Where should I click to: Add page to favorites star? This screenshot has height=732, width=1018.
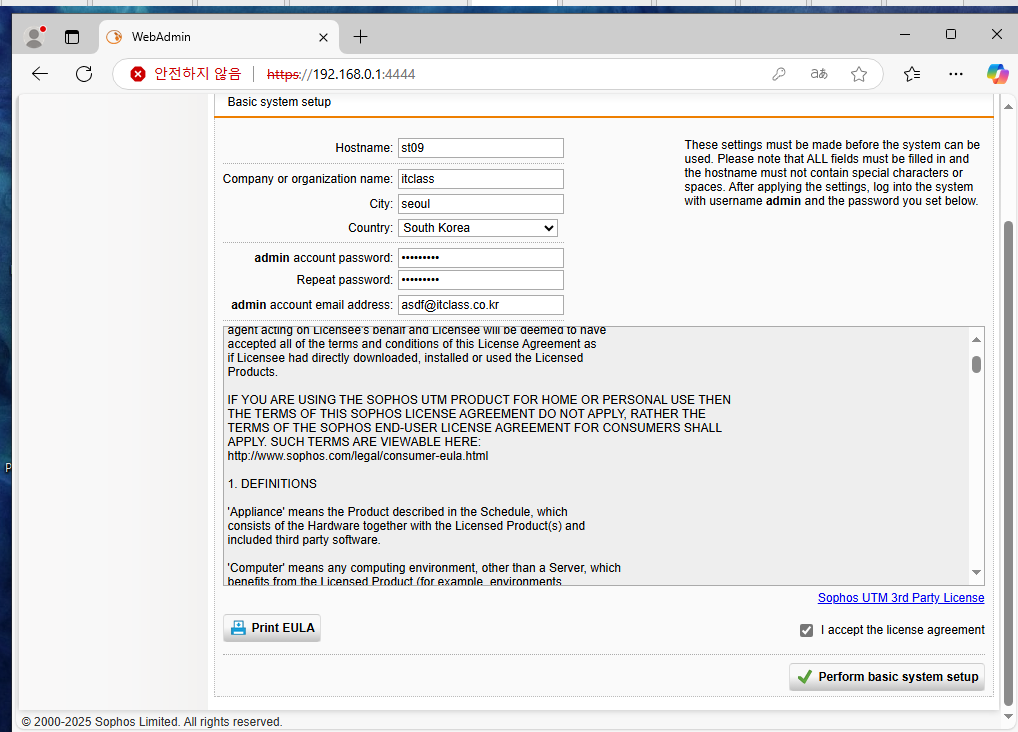(859, 74)
